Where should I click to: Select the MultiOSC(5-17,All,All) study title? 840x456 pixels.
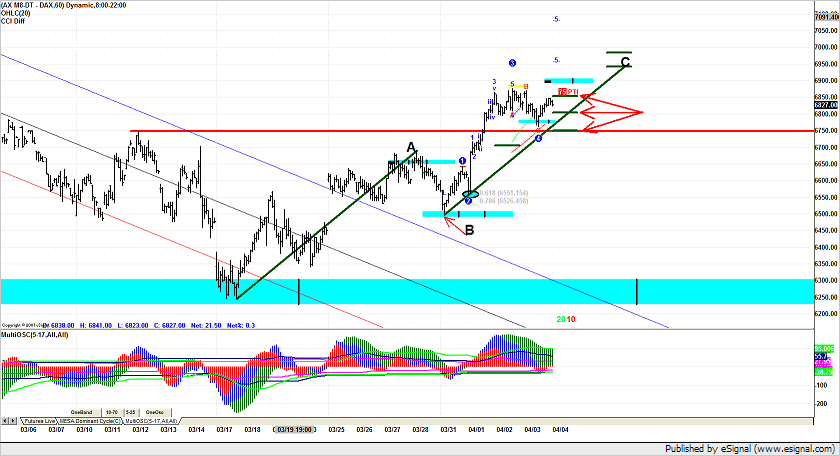(x=34, y=336)
